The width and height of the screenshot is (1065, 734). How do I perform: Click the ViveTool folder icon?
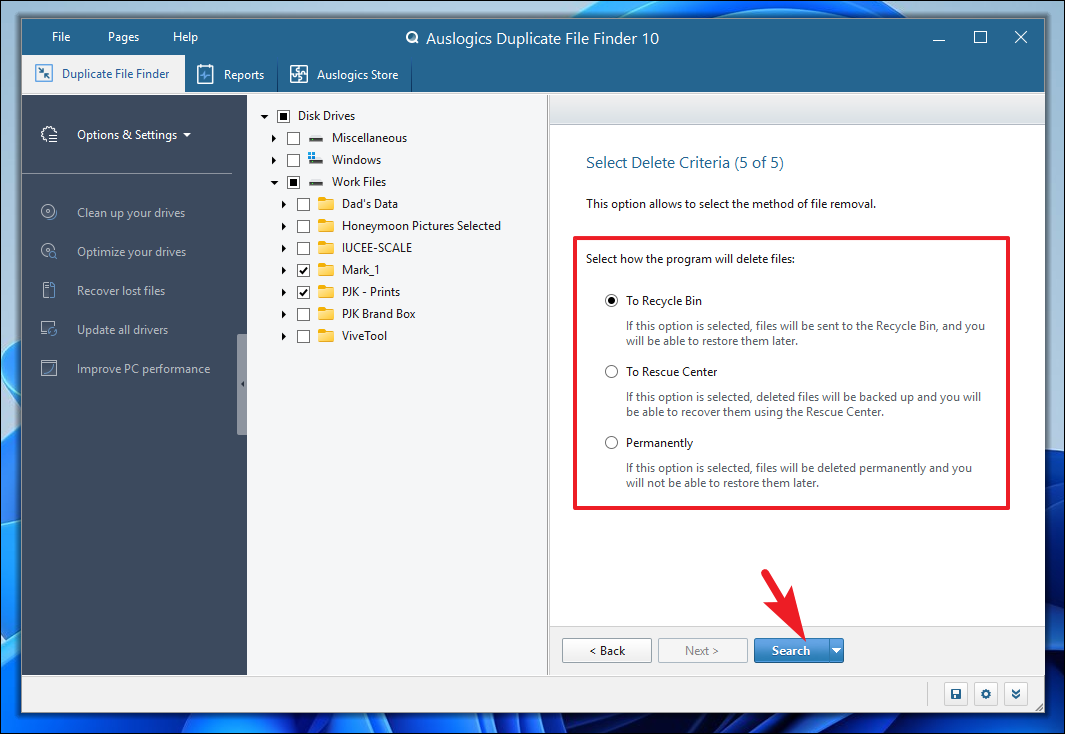click(x=326, y=335)
